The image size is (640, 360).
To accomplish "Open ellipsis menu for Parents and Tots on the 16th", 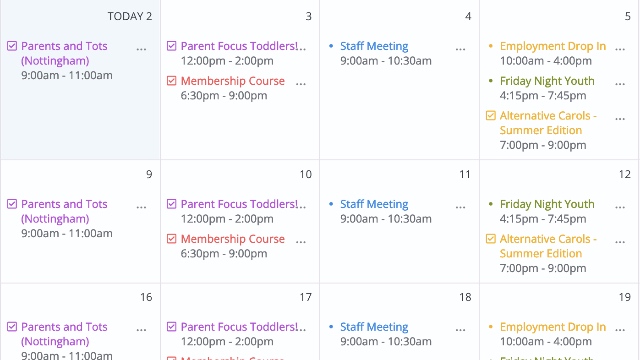I will [141, 330].
